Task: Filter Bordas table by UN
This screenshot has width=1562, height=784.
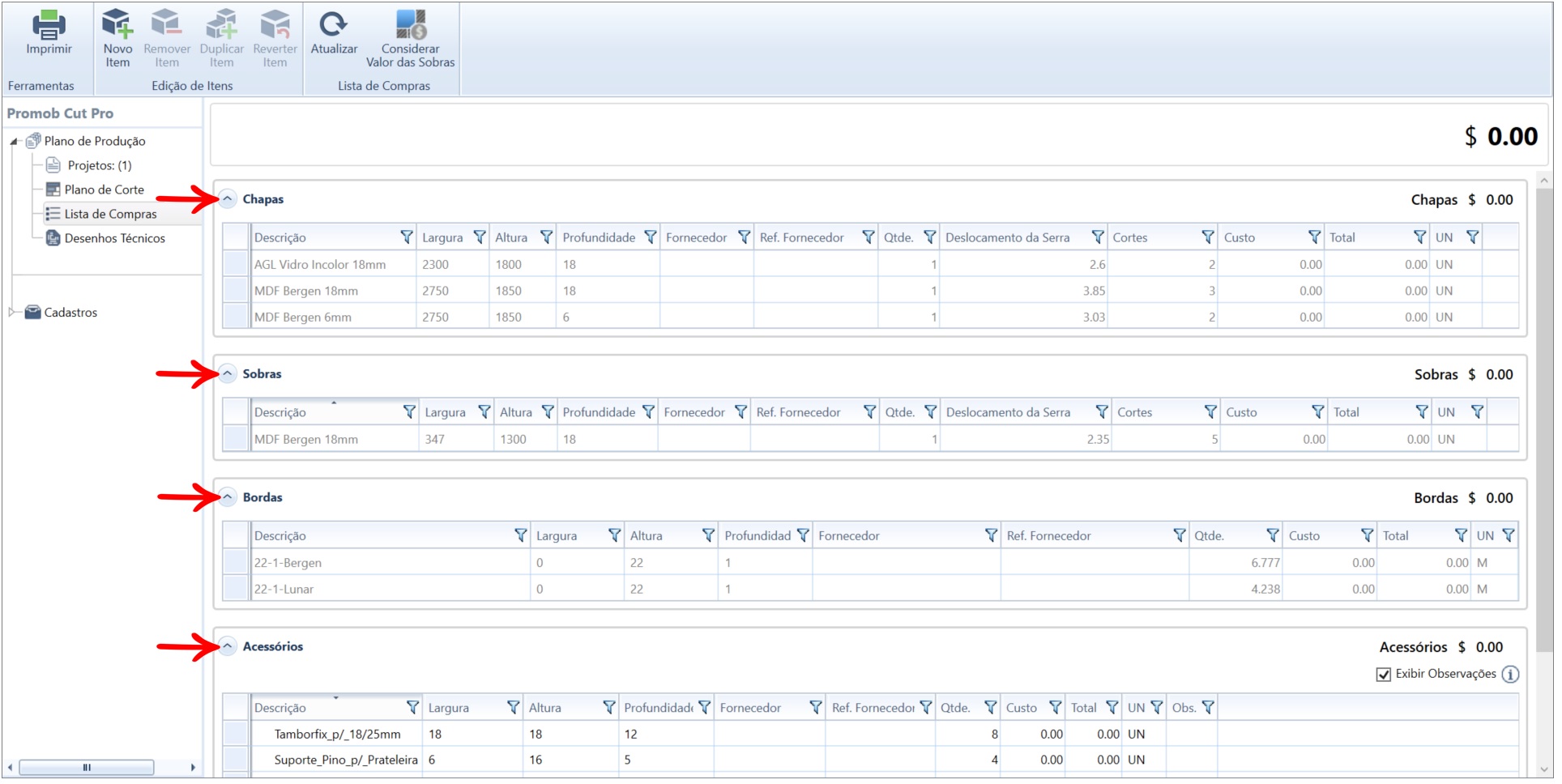Action: click(1508, 535)
